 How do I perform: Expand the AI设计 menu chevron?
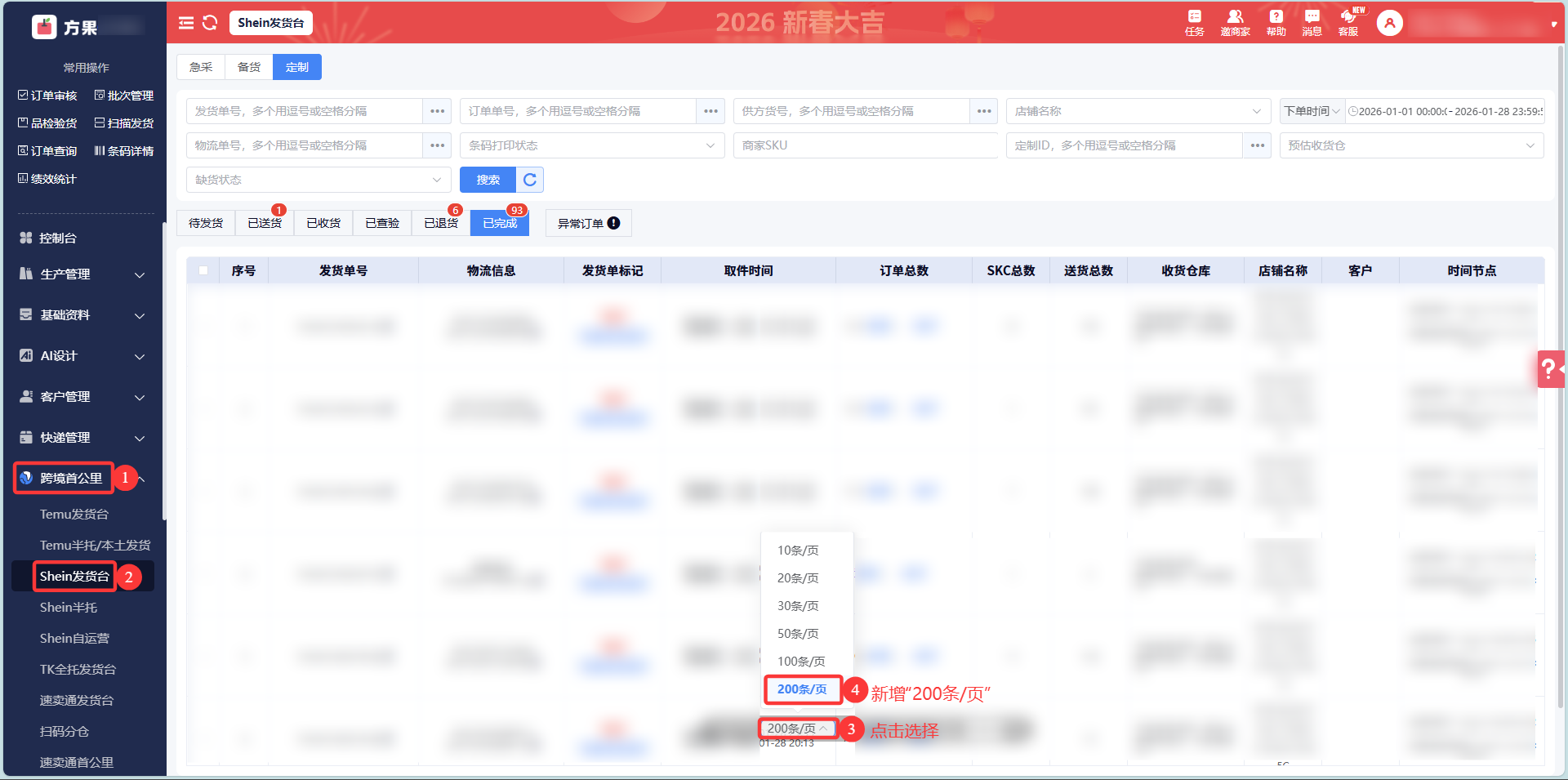click(140, 356)
